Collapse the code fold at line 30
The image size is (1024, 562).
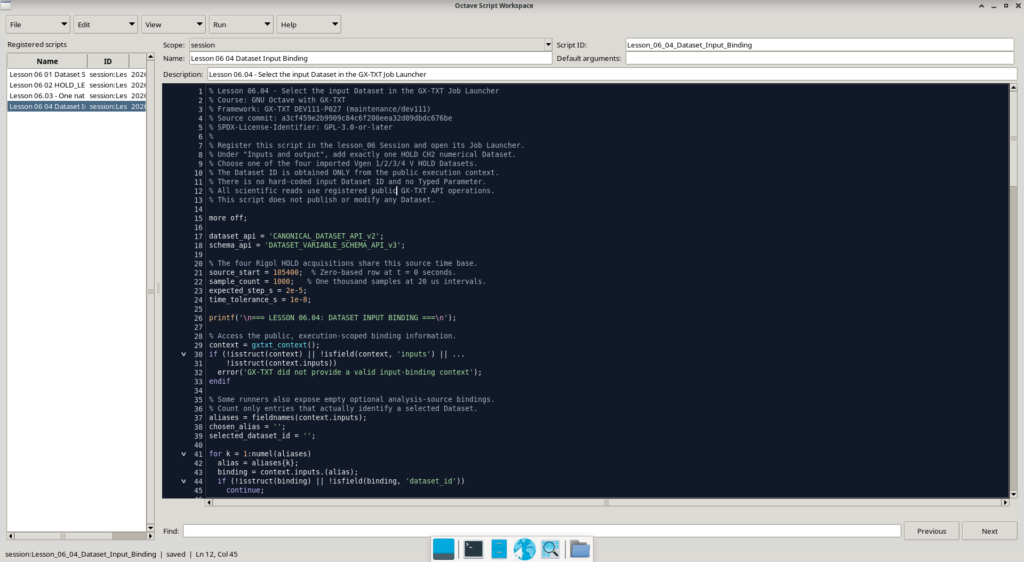[184, 354]
